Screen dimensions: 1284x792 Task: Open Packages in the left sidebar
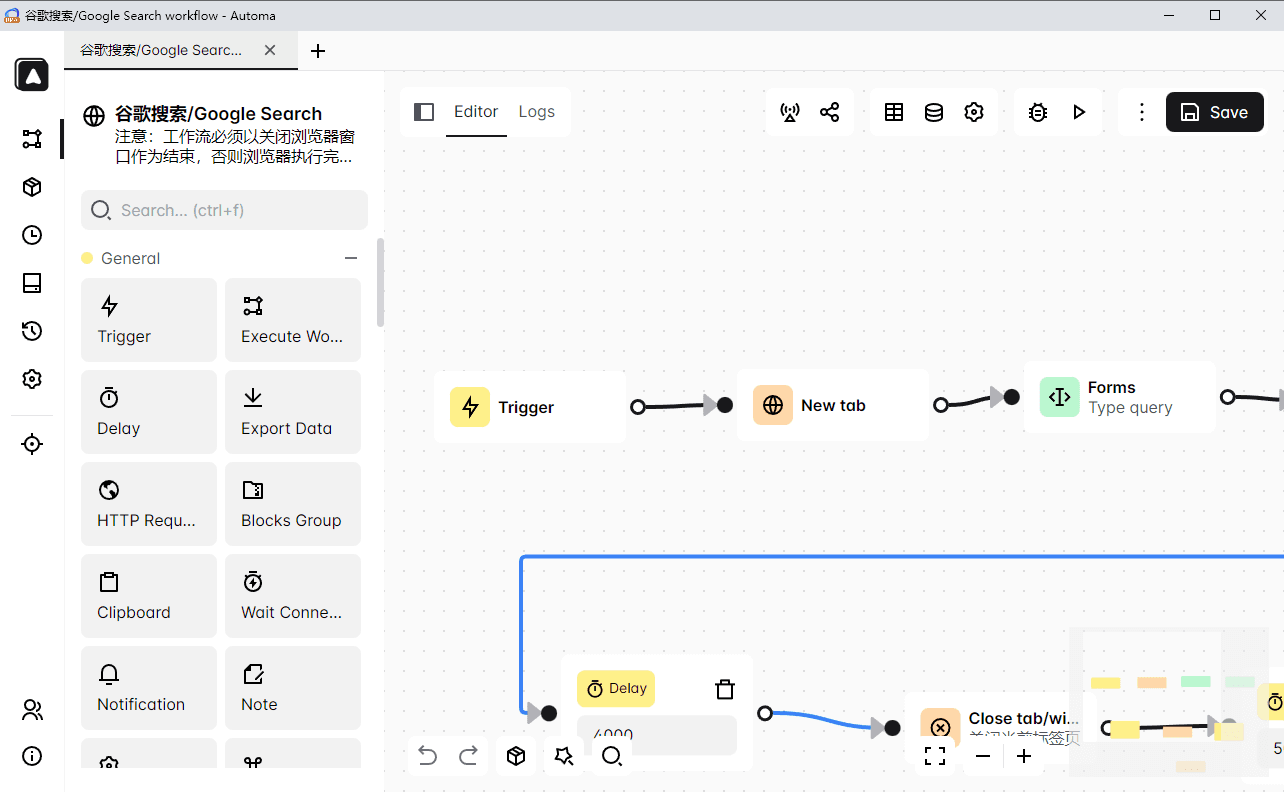tap(31, 187)
